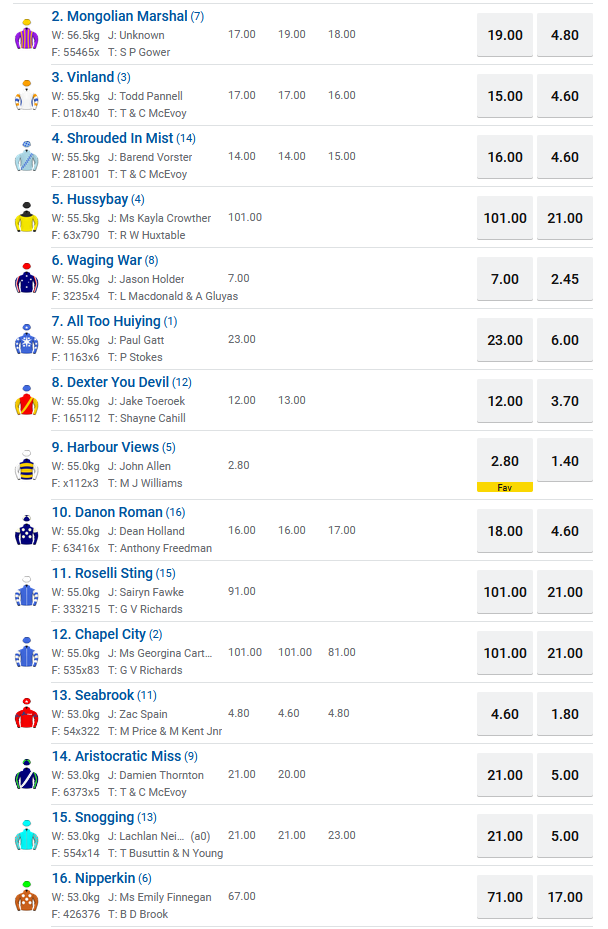Click the yellow jockey silk for Hussybay
This screenshot has height=929, width=608.
pyautogui.click(x=26, y=217)
